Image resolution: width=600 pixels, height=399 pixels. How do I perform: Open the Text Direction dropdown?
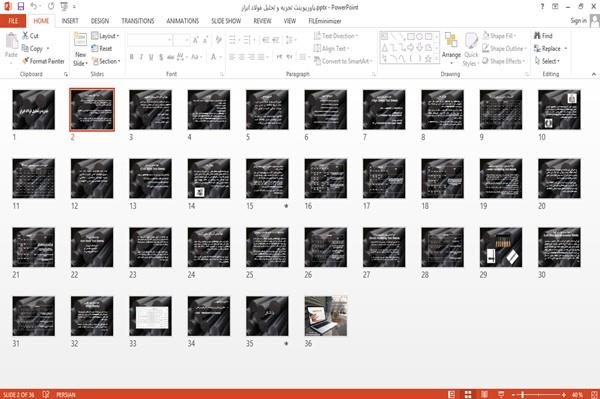click(x=336, y=36)
